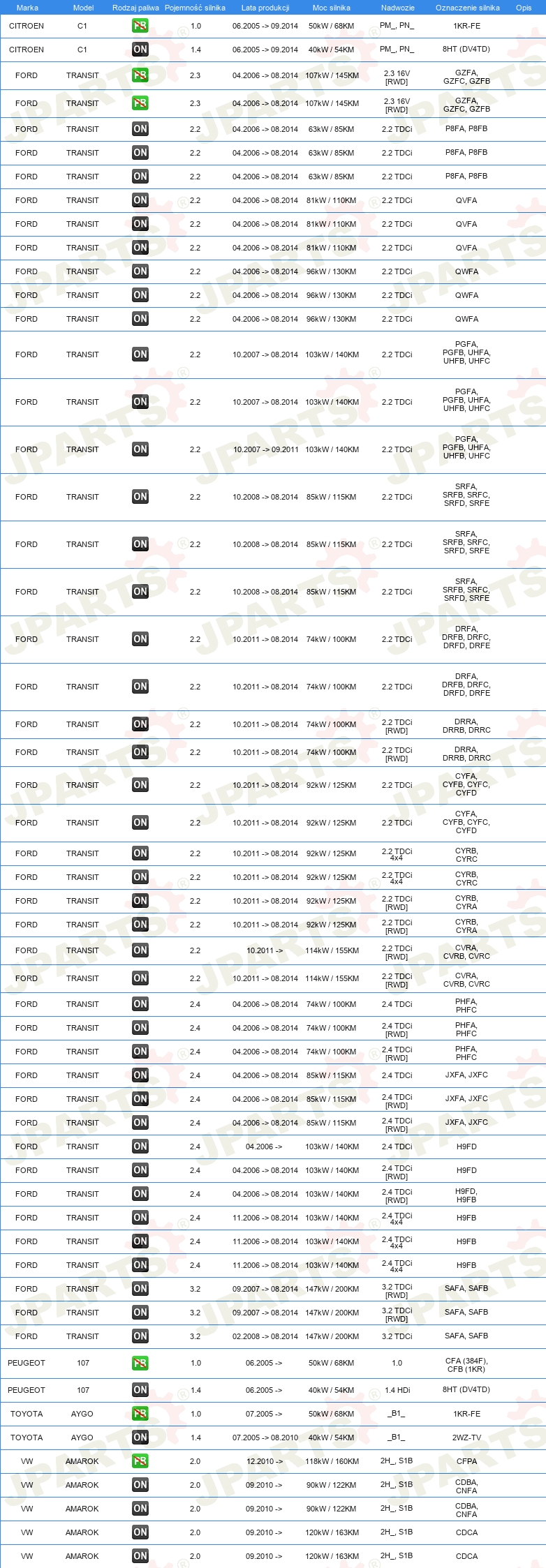Screen dimensions: 546x1568
Task: Click the ON icon in Toyota Aygo 1.4 row
Action: [x=140, y=1438]
